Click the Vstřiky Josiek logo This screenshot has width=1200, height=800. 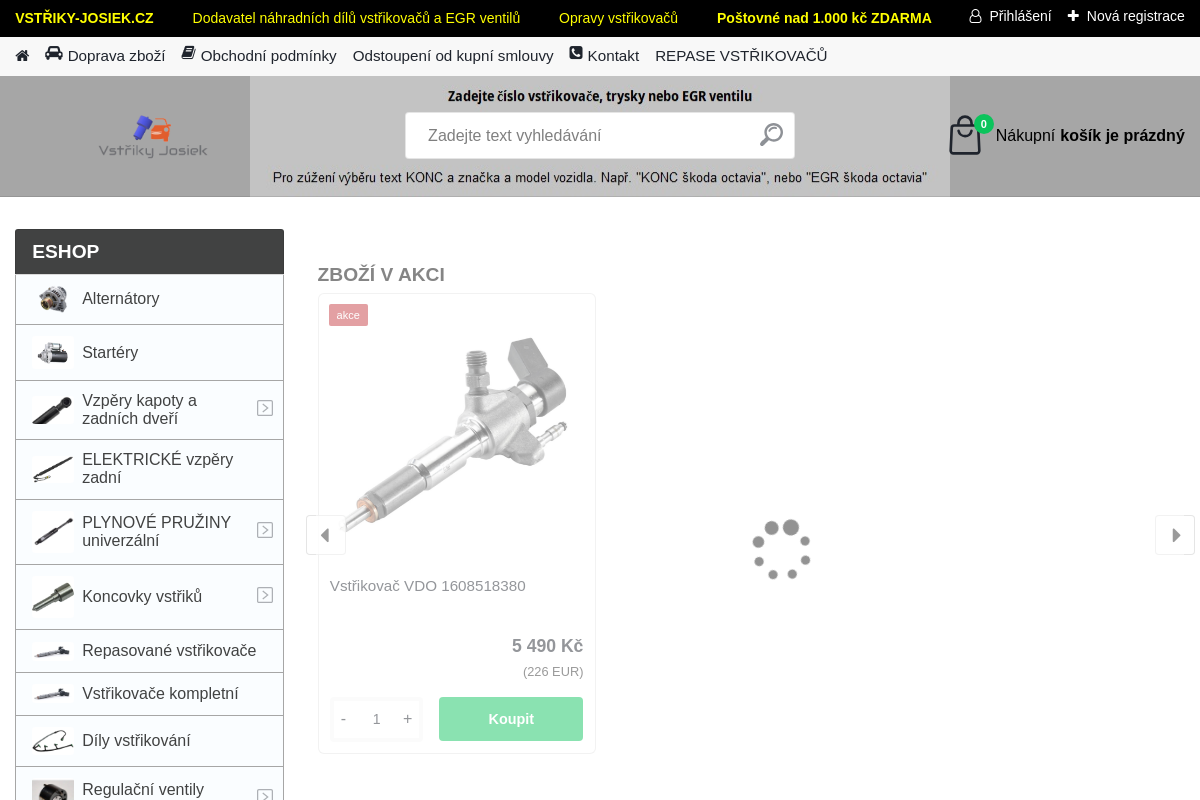coord(153,137)
